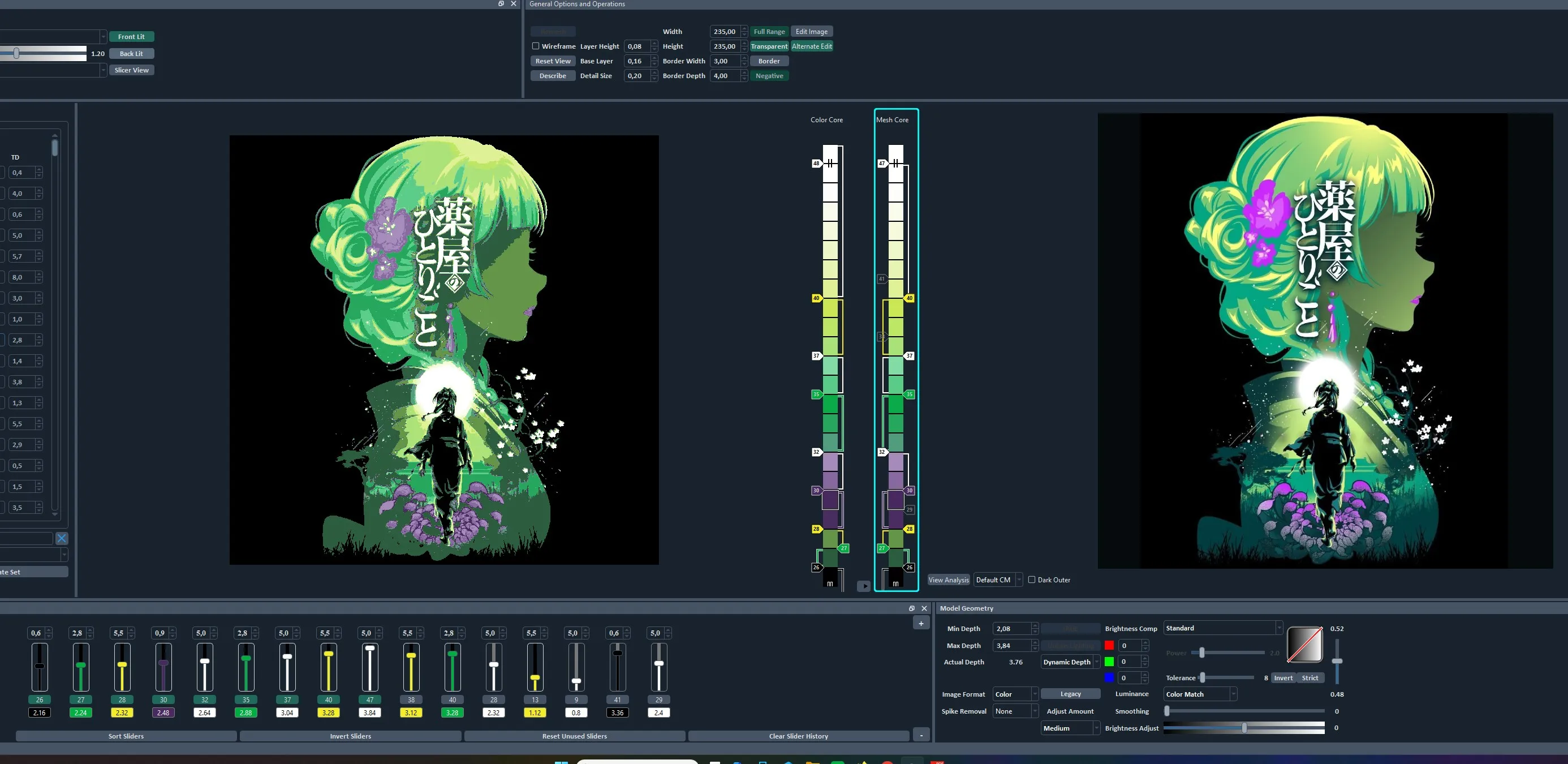Click Reset Unused Sliders
Viewport: 1568px width, 764px height.
(x=575, y=736)
